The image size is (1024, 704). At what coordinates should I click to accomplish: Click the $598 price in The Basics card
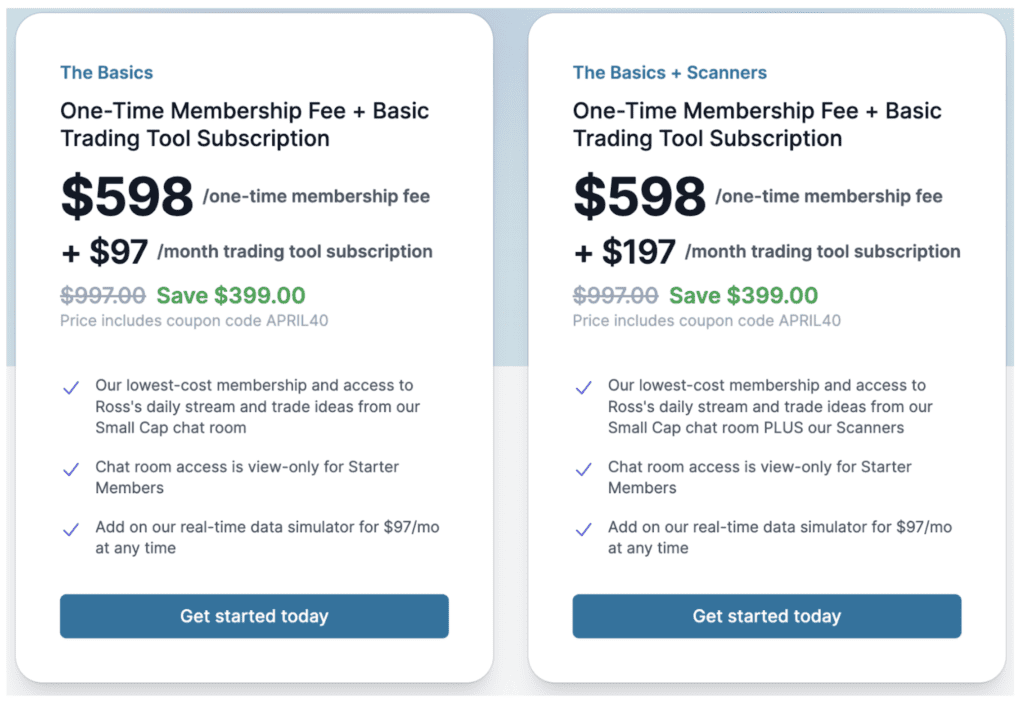127,196
